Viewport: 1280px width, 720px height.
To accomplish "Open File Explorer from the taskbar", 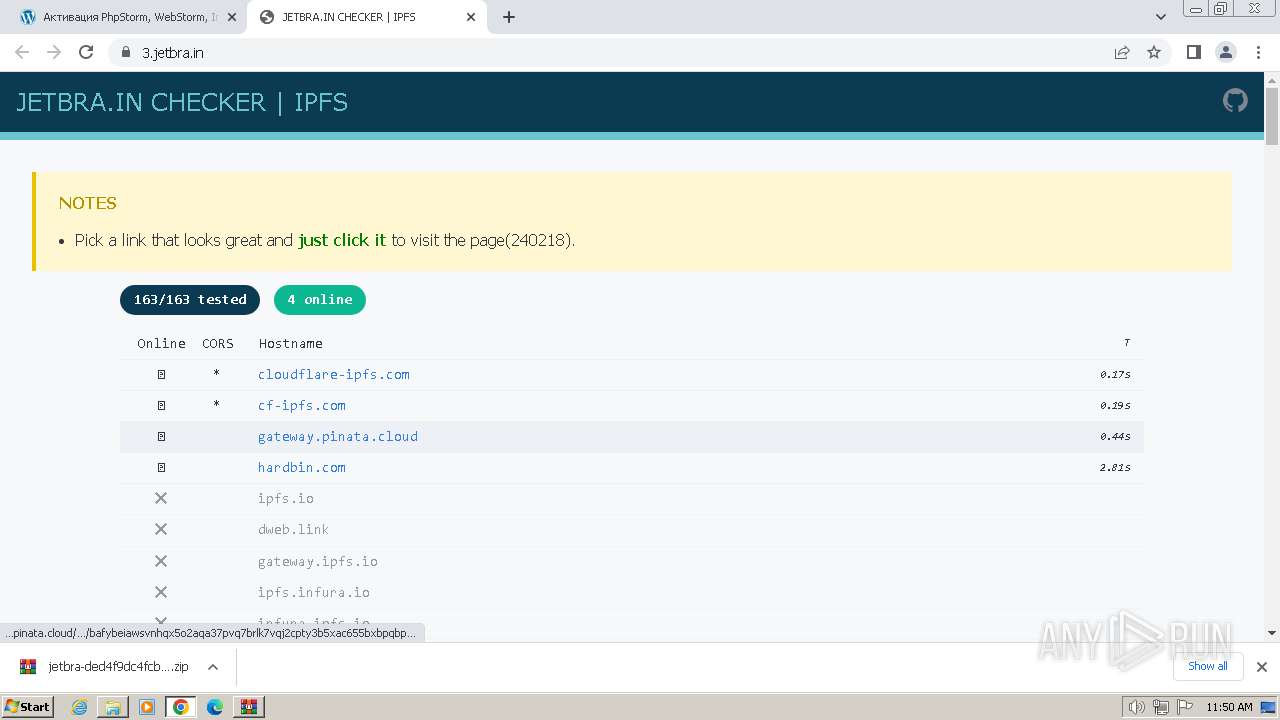I will point(113,707).
